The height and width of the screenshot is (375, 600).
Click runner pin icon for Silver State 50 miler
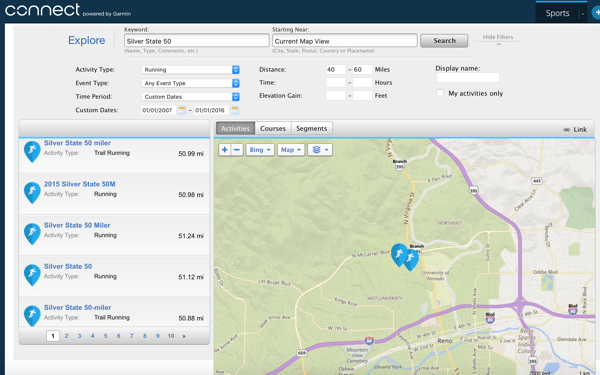[32, 152]
